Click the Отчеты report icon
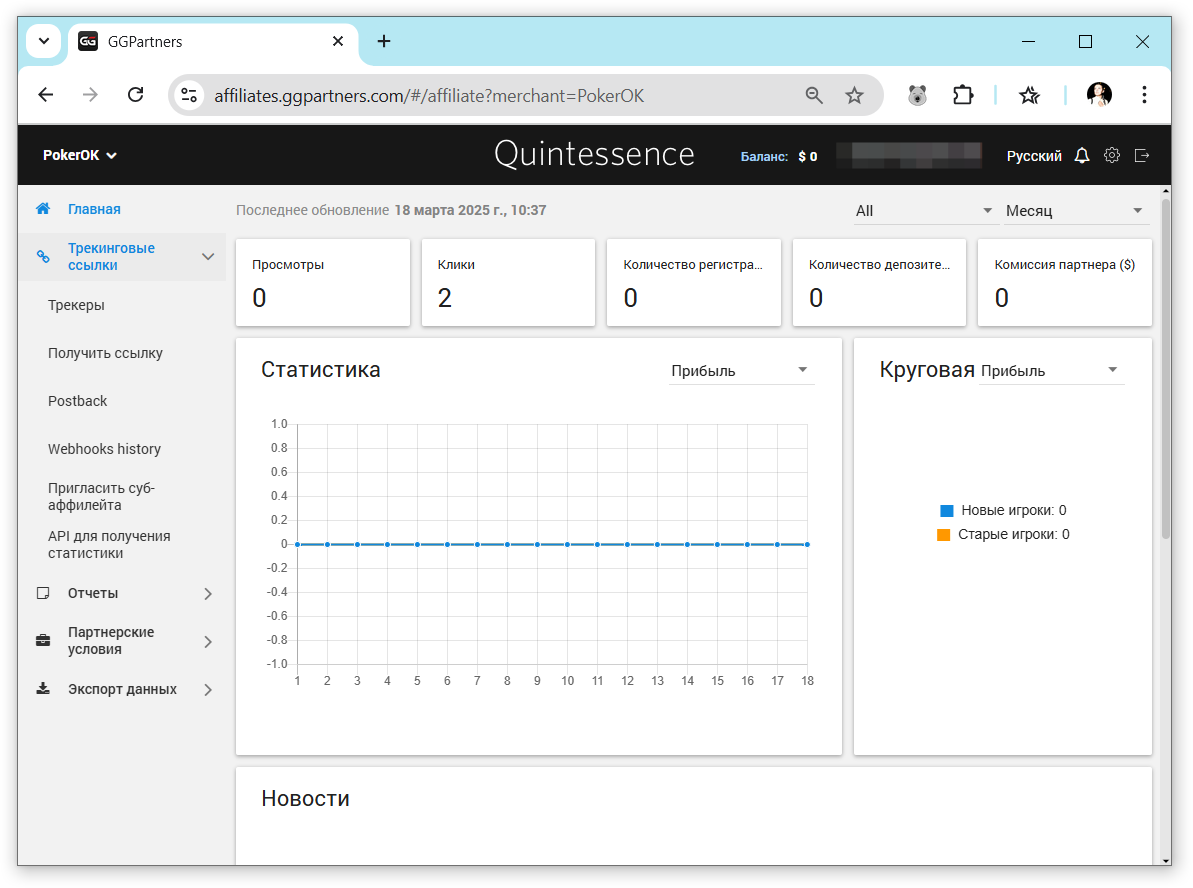The height and width of the screenshot is (888, 1193). 43,593
